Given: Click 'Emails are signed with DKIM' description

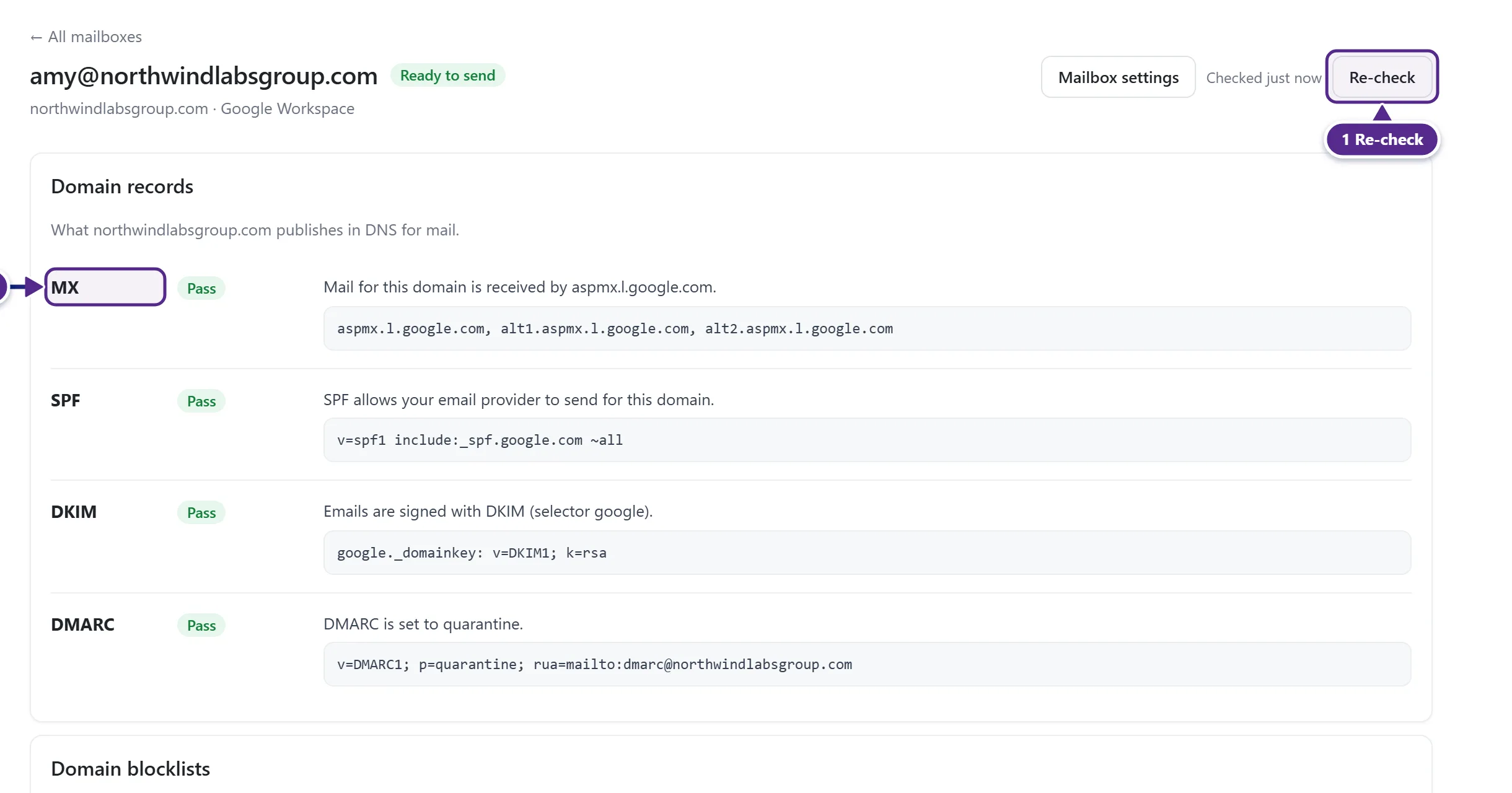Looking at the screenshot, I should click(488, 511).
